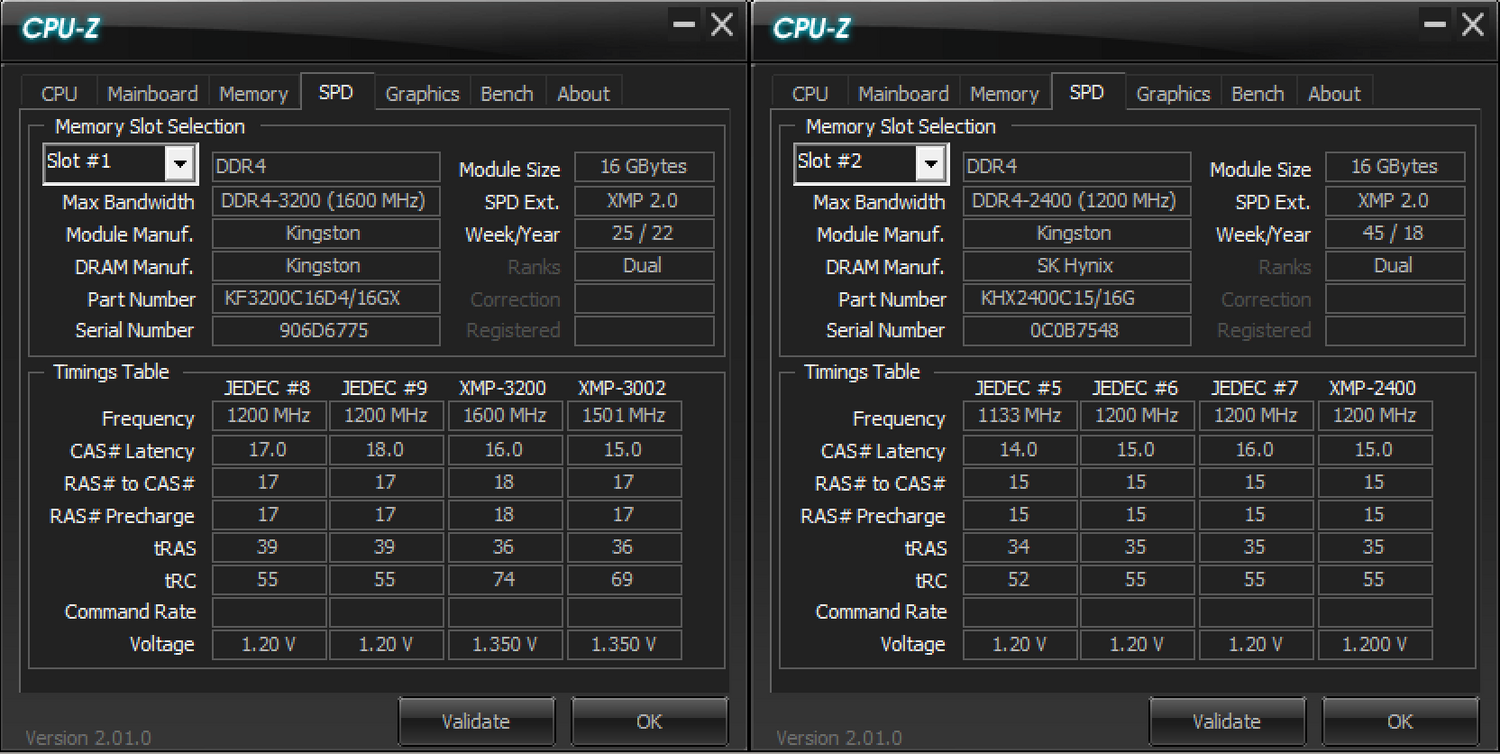
Task: Open About tab in left CPU-Z window
Action: coord(583,93)
